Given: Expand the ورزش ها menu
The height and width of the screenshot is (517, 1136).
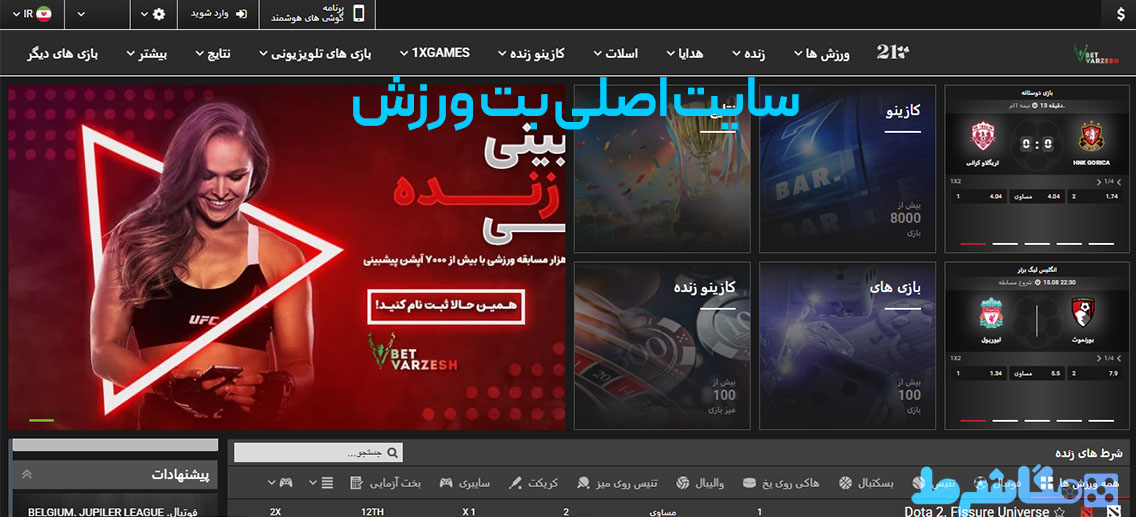Looking at the screenshot, I should [x=822, y=53].
